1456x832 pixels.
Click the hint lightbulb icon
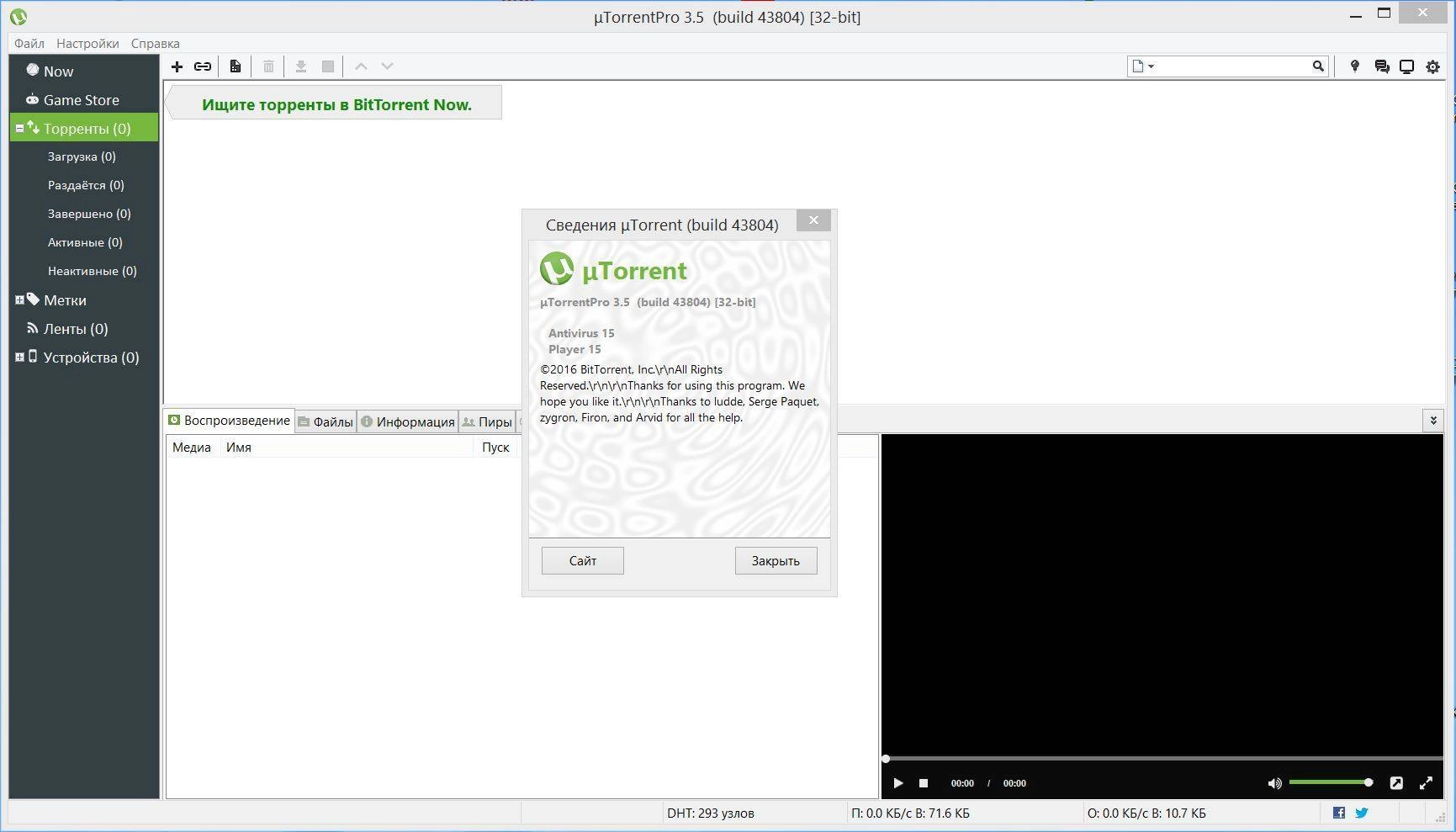point(1354,66)
